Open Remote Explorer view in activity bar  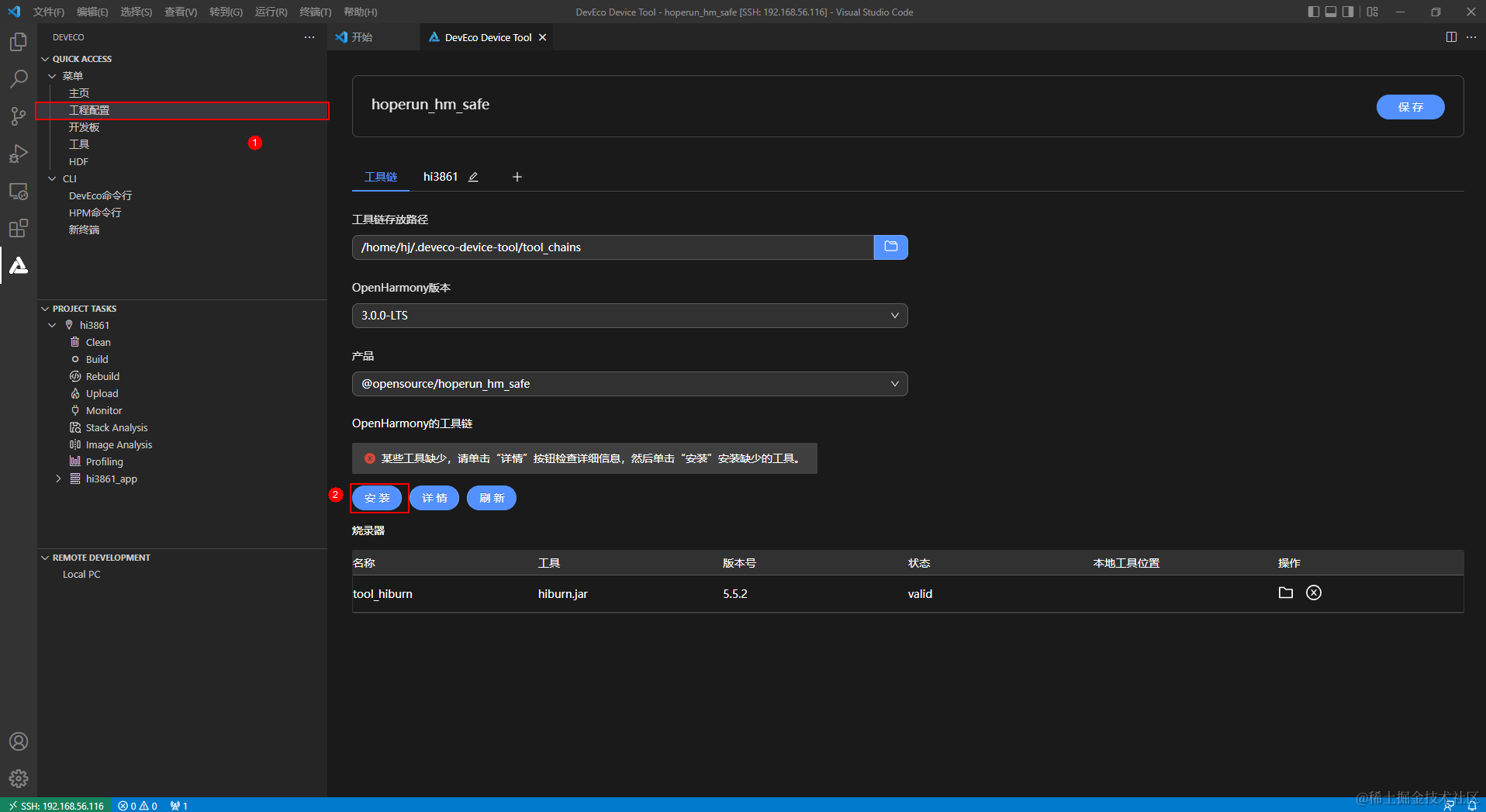[19, 191]
